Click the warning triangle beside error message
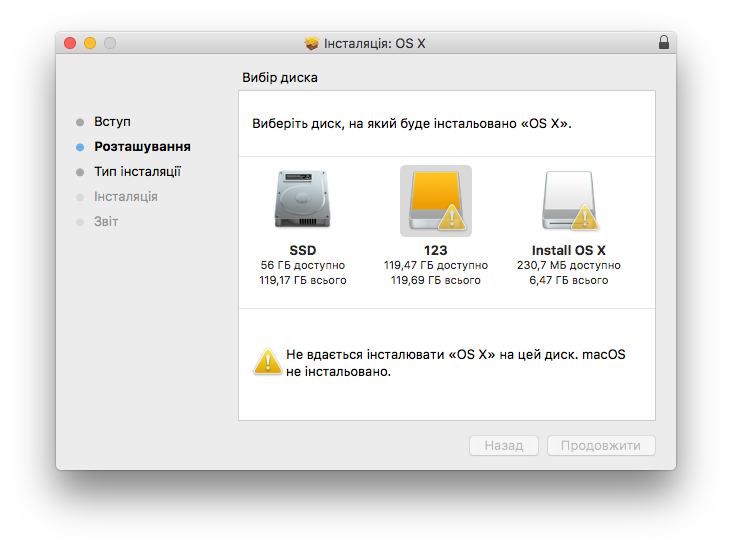The image size is (732, 550). pos(267,362)
